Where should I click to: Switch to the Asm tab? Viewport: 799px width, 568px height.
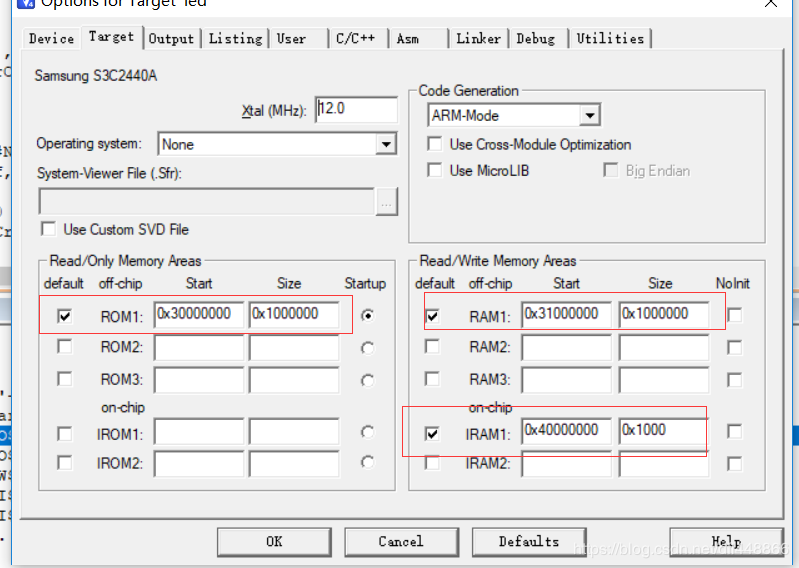click(x=418, y=39)
